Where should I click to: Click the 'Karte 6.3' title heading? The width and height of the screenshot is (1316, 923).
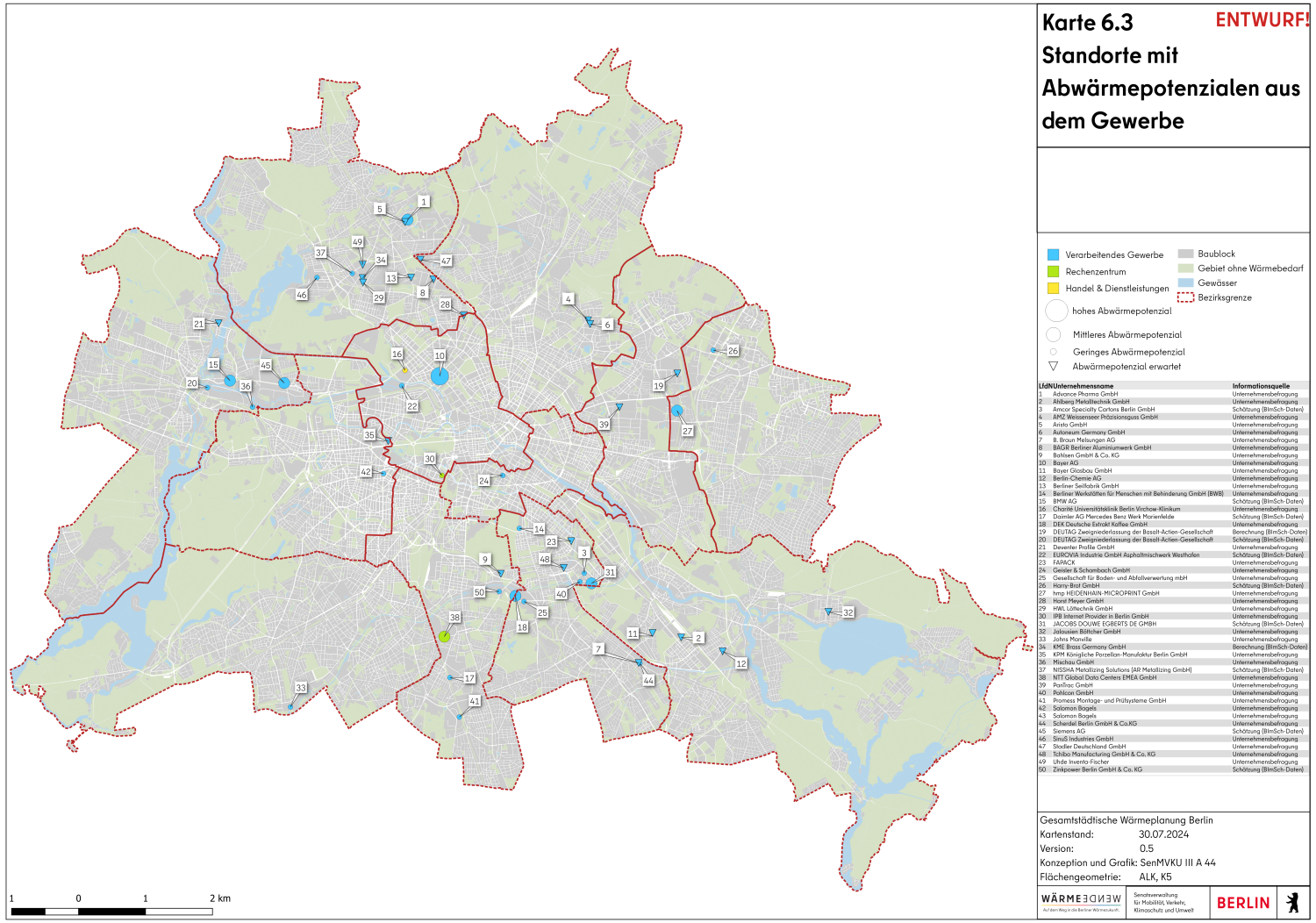pyautogui.click(x=1087, y=23)
